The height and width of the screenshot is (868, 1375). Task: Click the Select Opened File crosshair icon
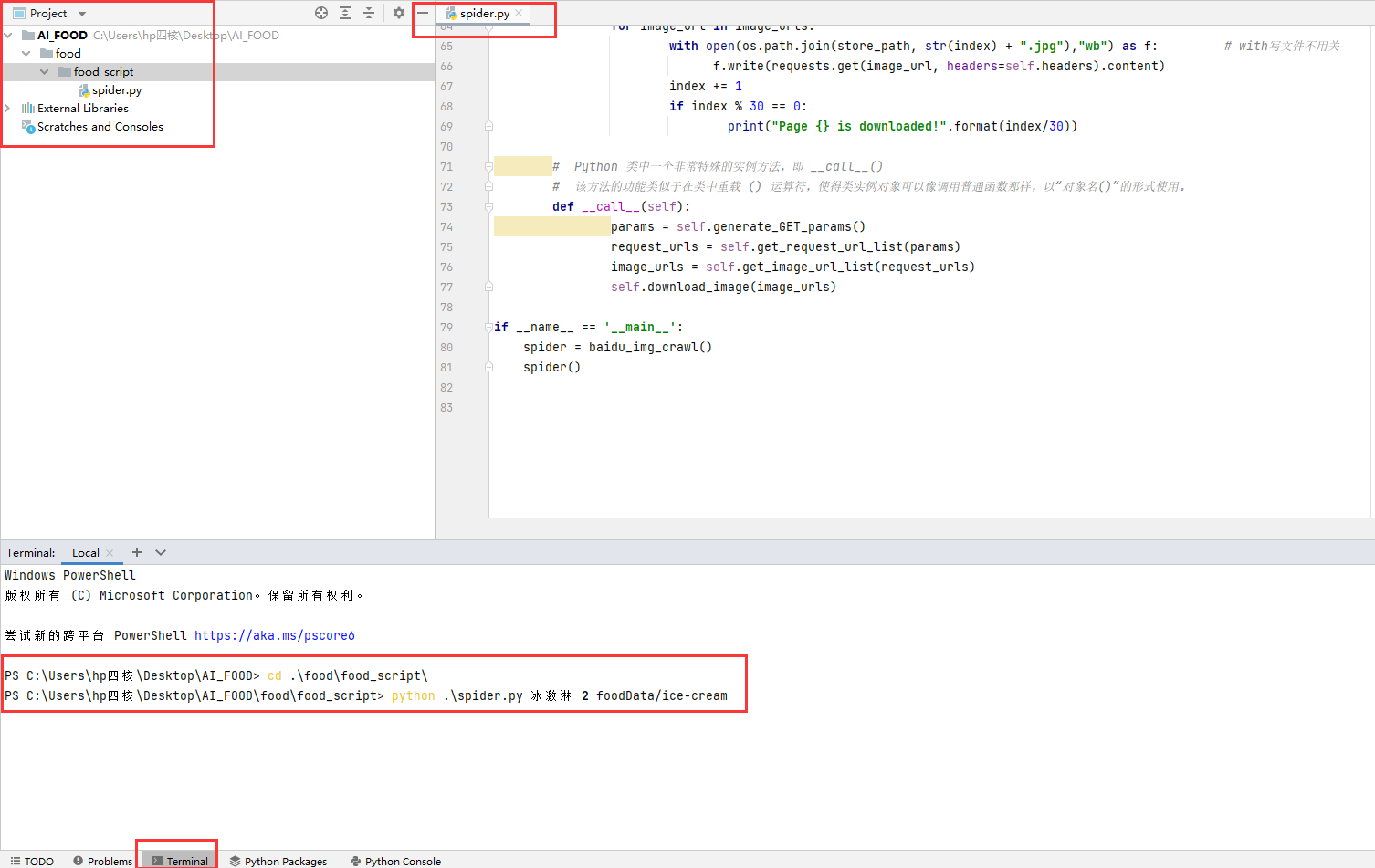pyautogui.click(x=321, y=13)
